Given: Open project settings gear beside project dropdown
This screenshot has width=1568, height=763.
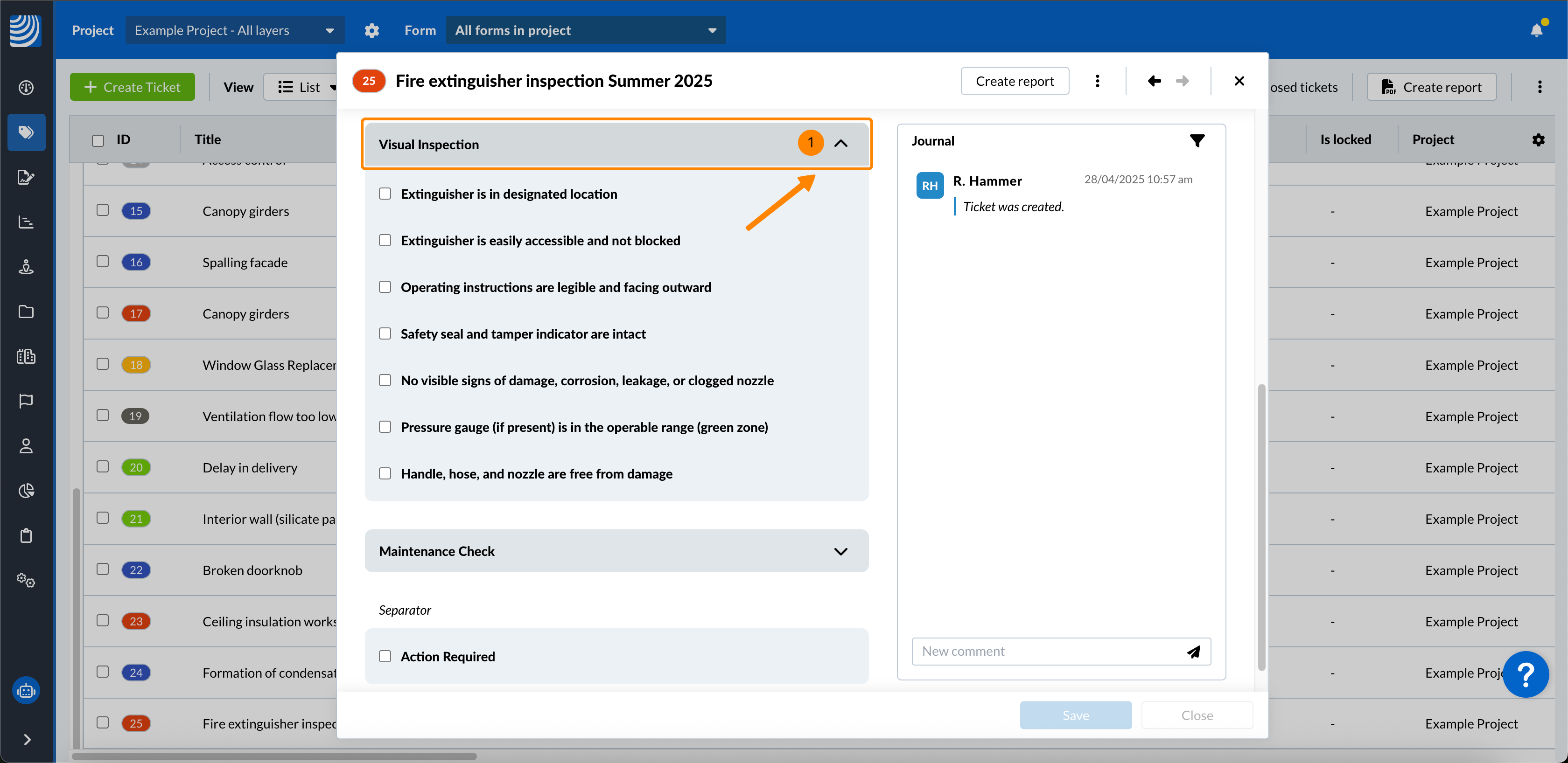Looking at the screenshot, I should tap(371, 30).
